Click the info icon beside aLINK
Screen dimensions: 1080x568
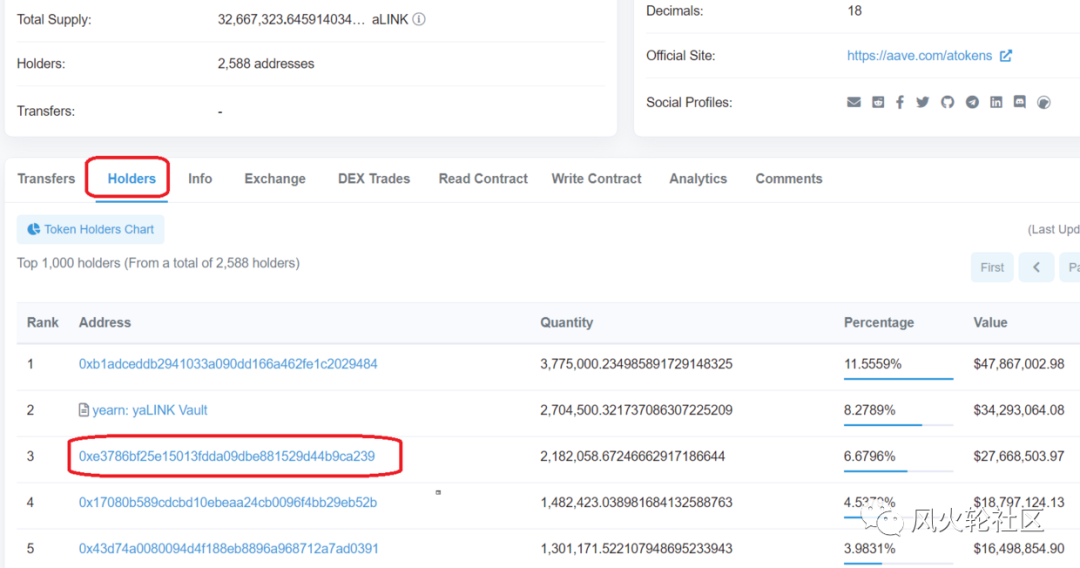419,19
